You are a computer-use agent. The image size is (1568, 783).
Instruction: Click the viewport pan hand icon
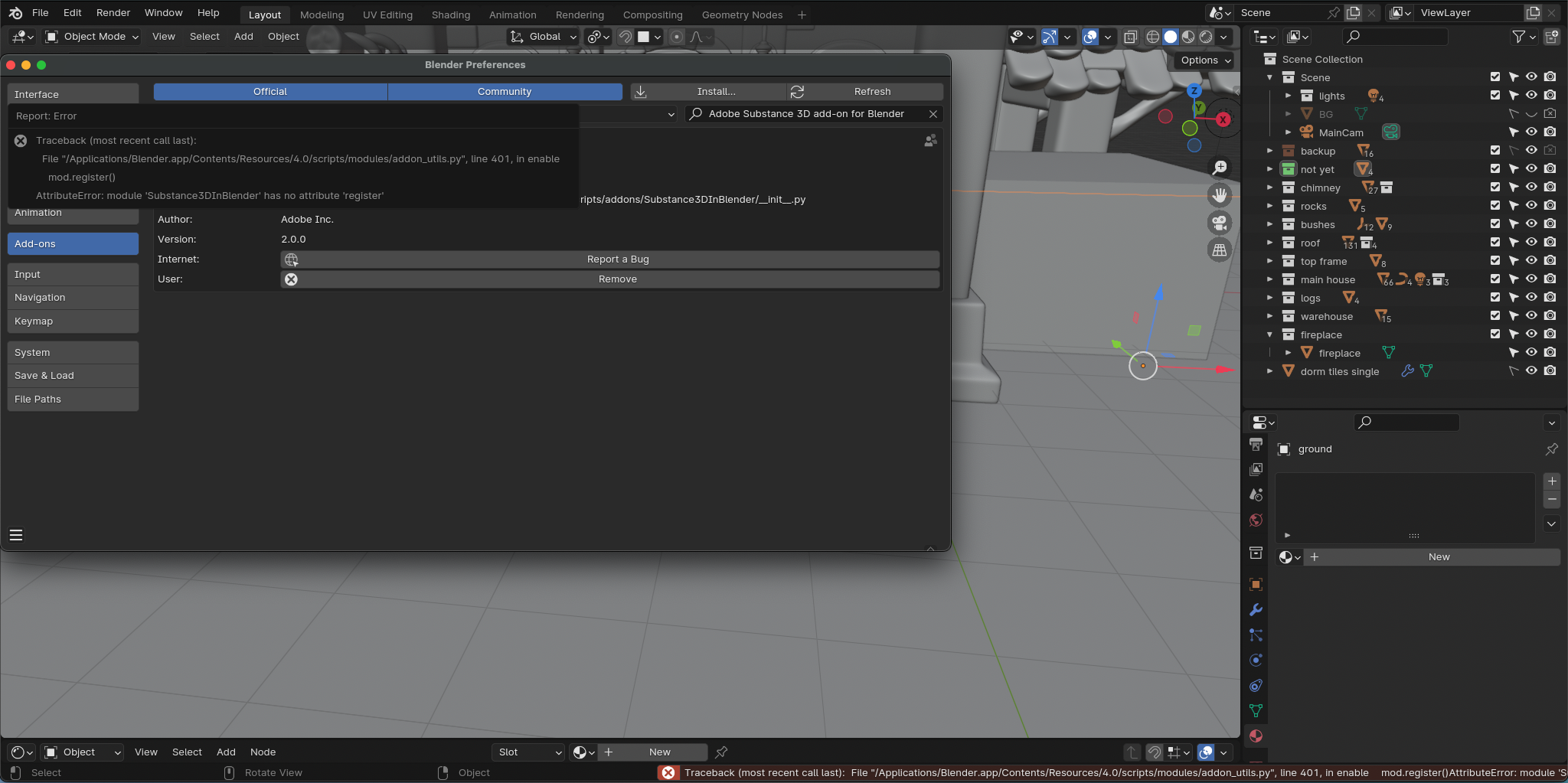(x=1220, y=195)
